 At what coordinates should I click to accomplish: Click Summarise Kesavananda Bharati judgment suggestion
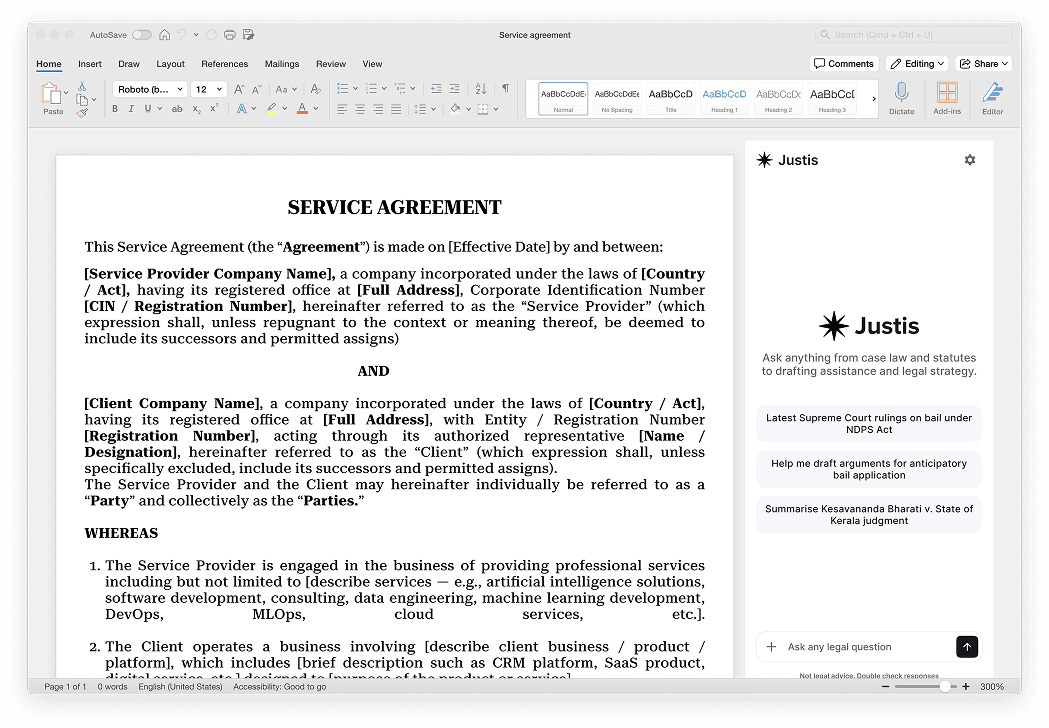pyautogui.click(x=868, y=514)
